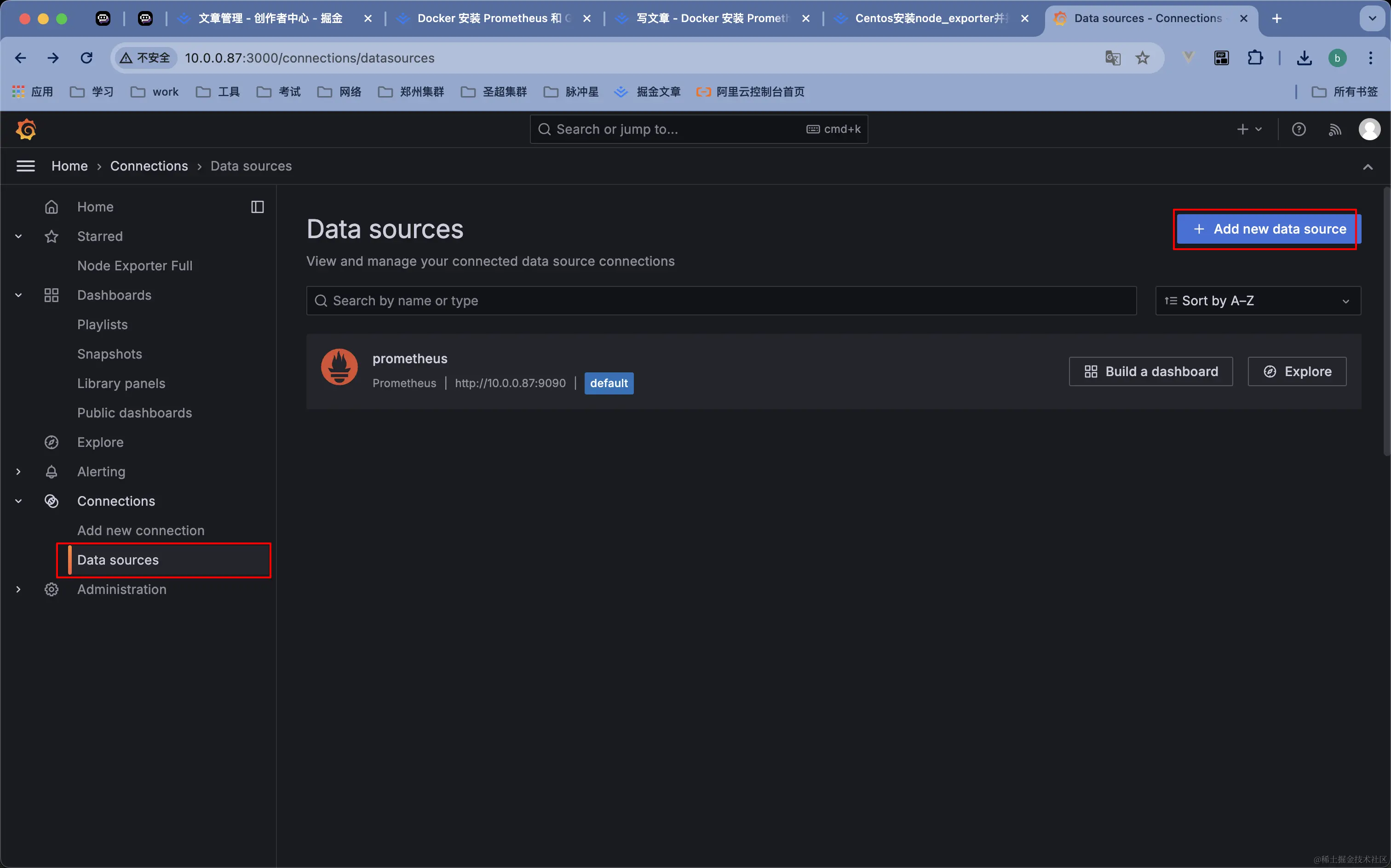The image size is (1391, 868).
Task: Switch to the 写文章 Docker tab
Action: (x=713, y=18)
